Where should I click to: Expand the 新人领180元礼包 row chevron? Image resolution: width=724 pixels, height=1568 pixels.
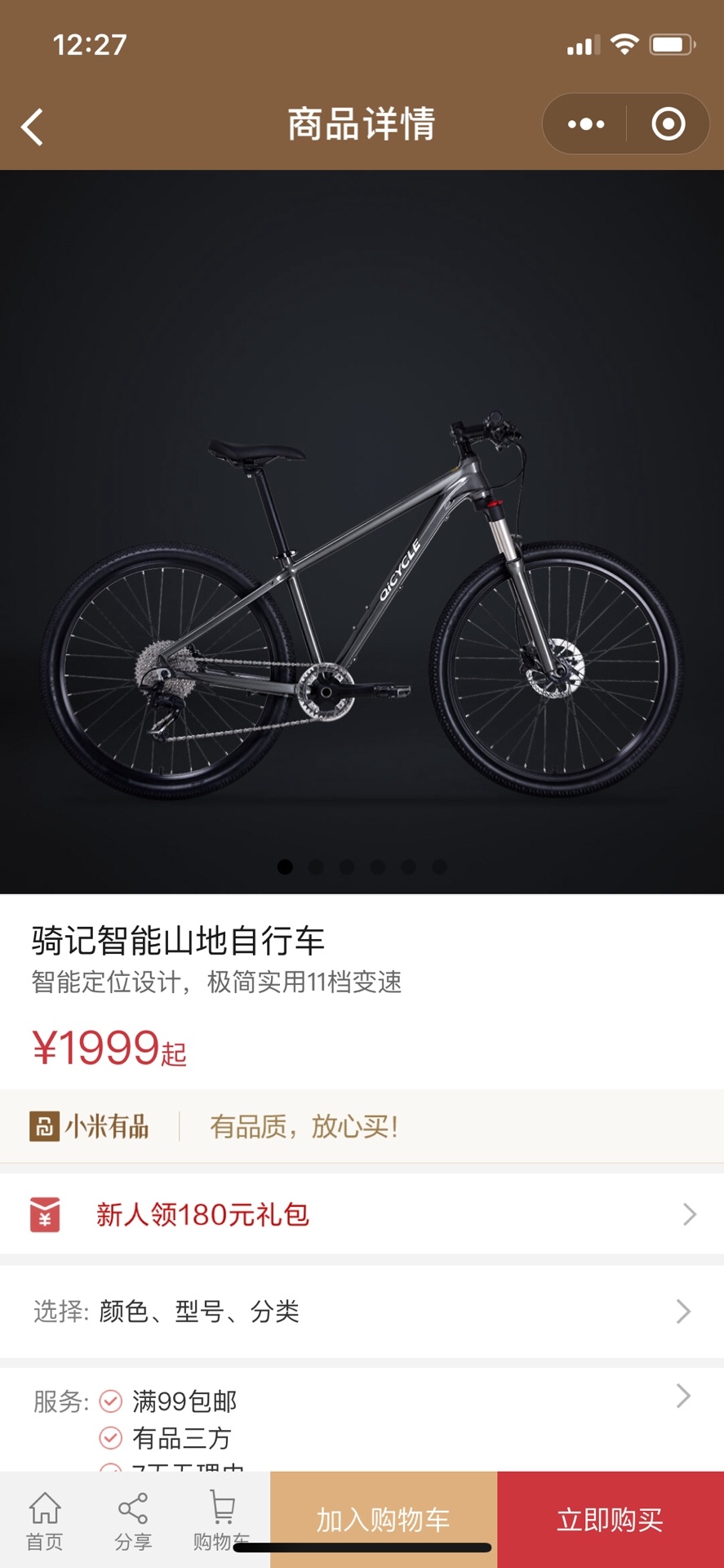coord(690,1214)
